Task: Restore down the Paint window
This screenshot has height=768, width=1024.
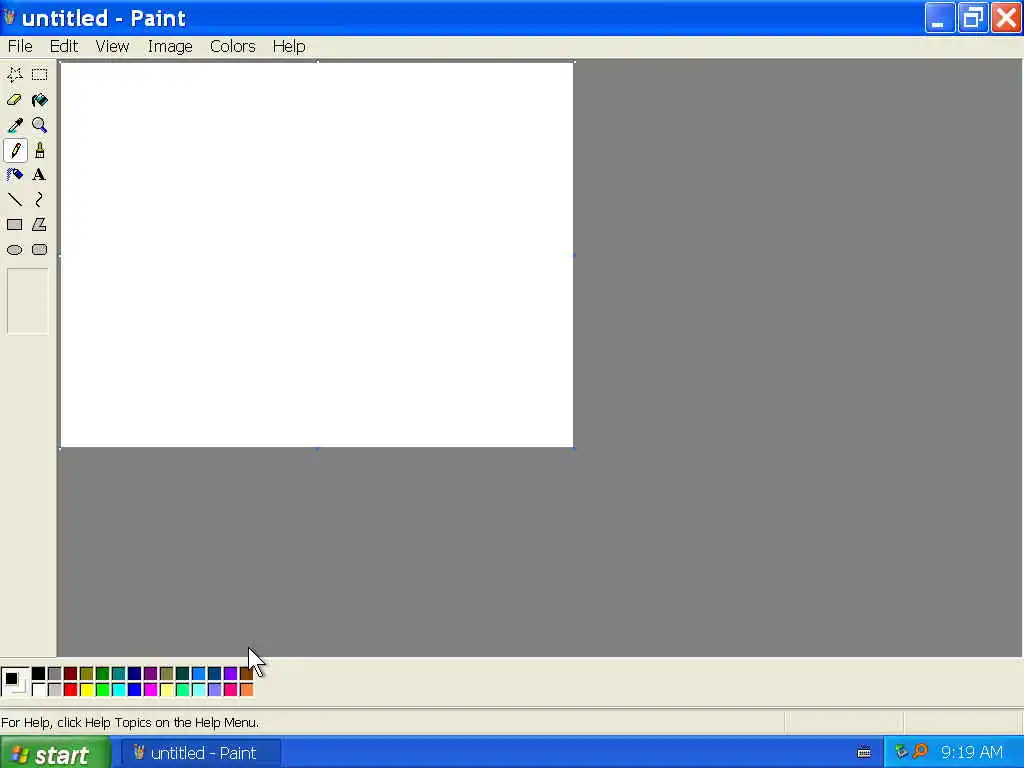Action: [x=972, y=18]
